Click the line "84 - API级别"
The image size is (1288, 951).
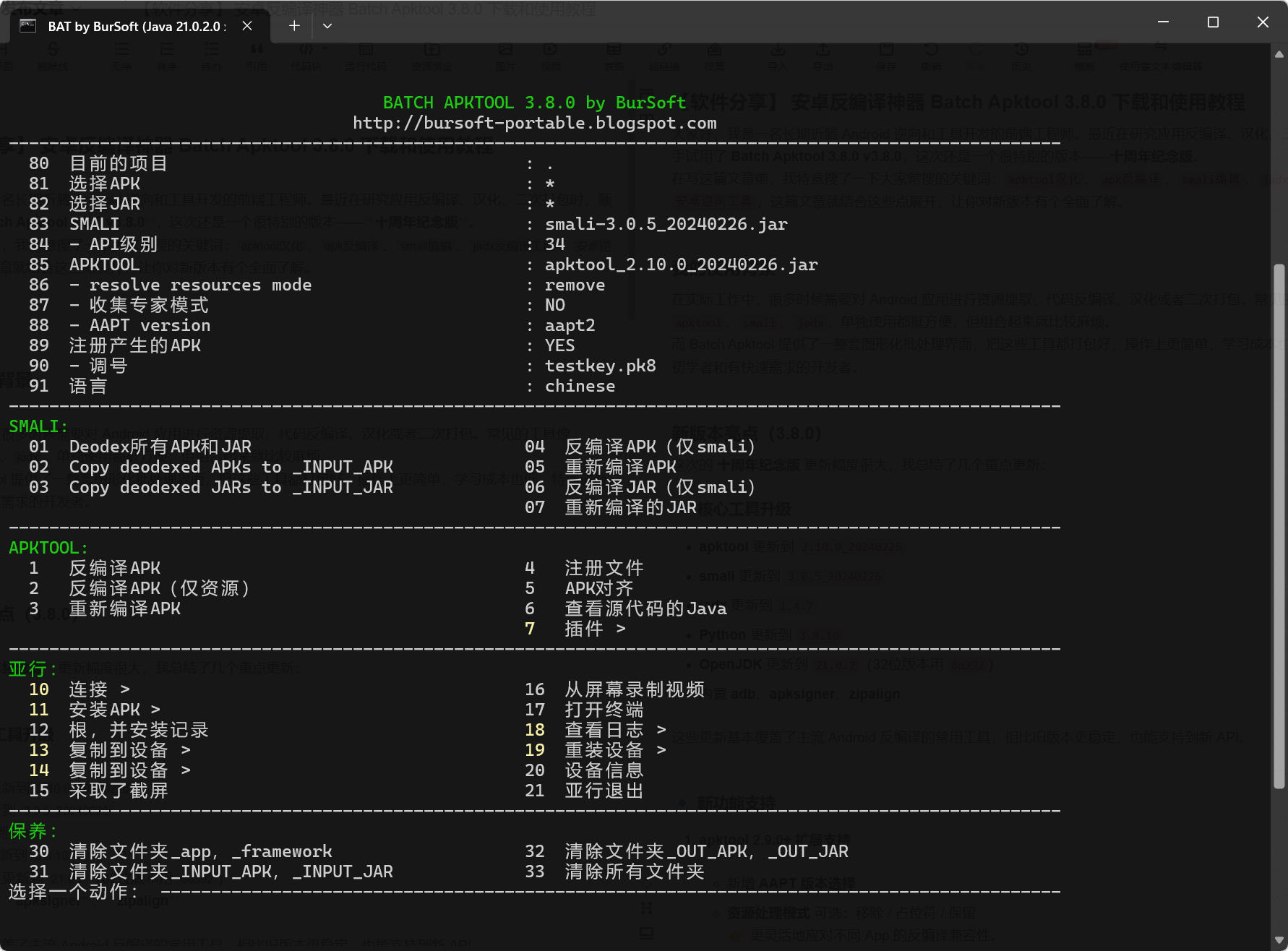tap(93, 244)
